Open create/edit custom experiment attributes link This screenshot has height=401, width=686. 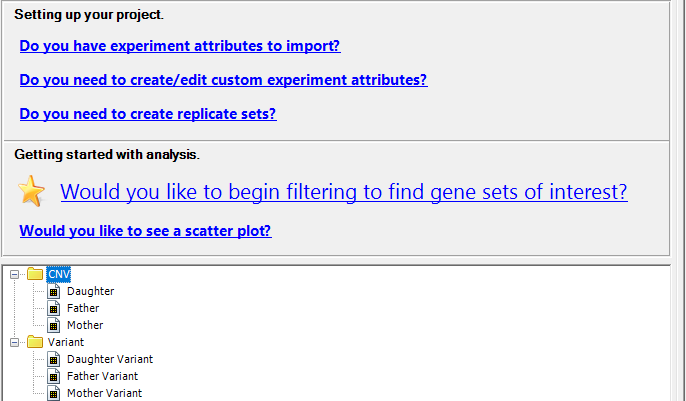pos(224,80)
